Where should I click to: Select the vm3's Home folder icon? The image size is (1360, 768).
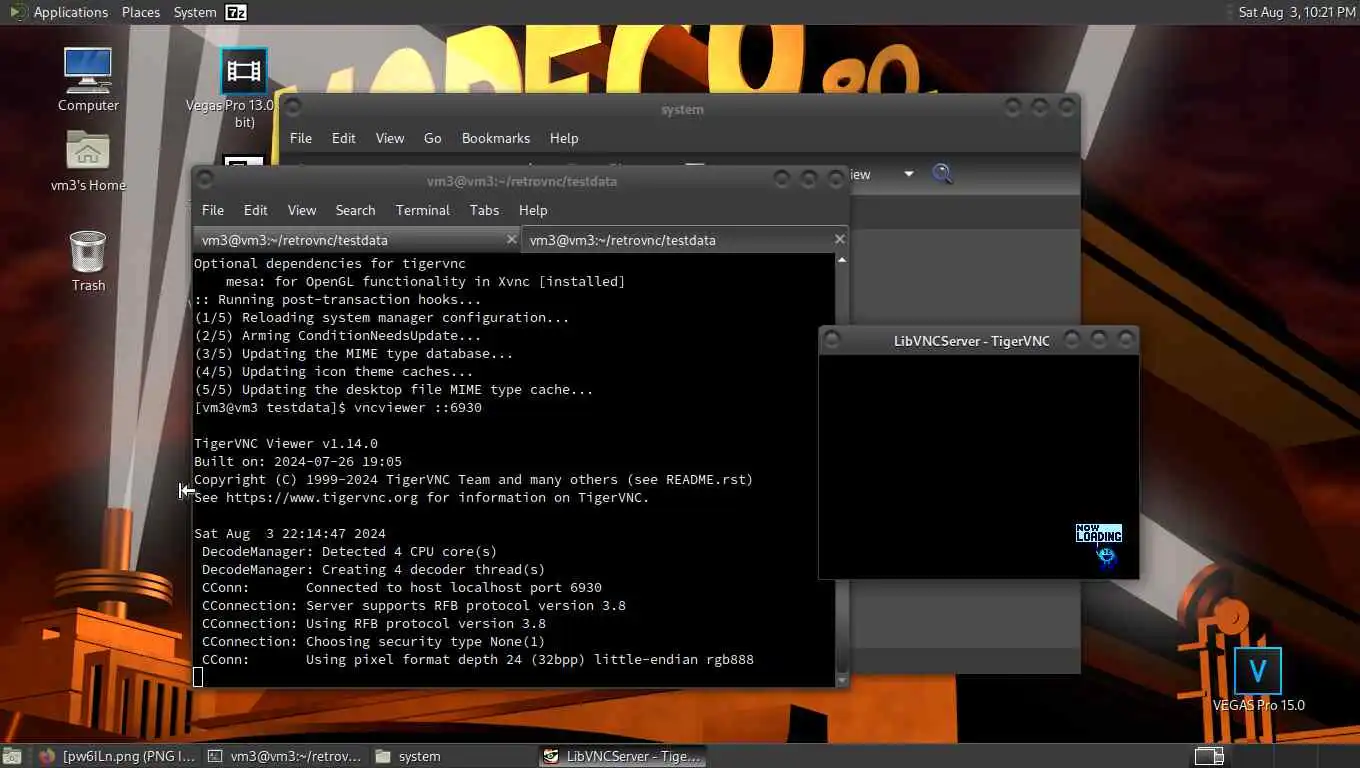(88, 160)
